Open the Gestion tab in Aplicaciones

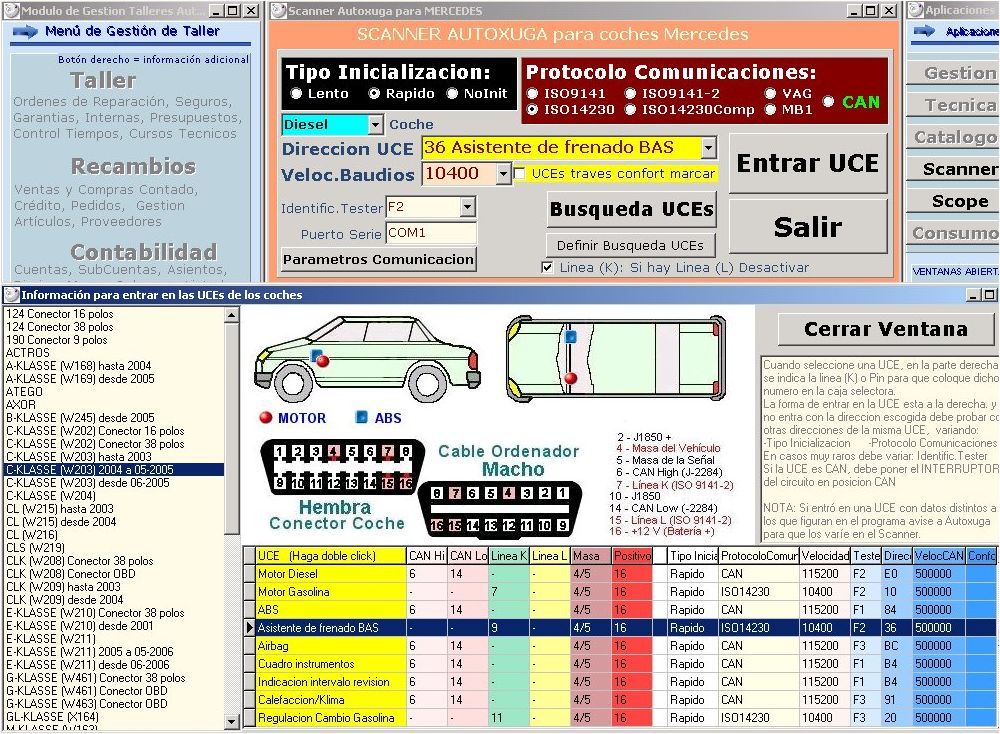(953, 73)
